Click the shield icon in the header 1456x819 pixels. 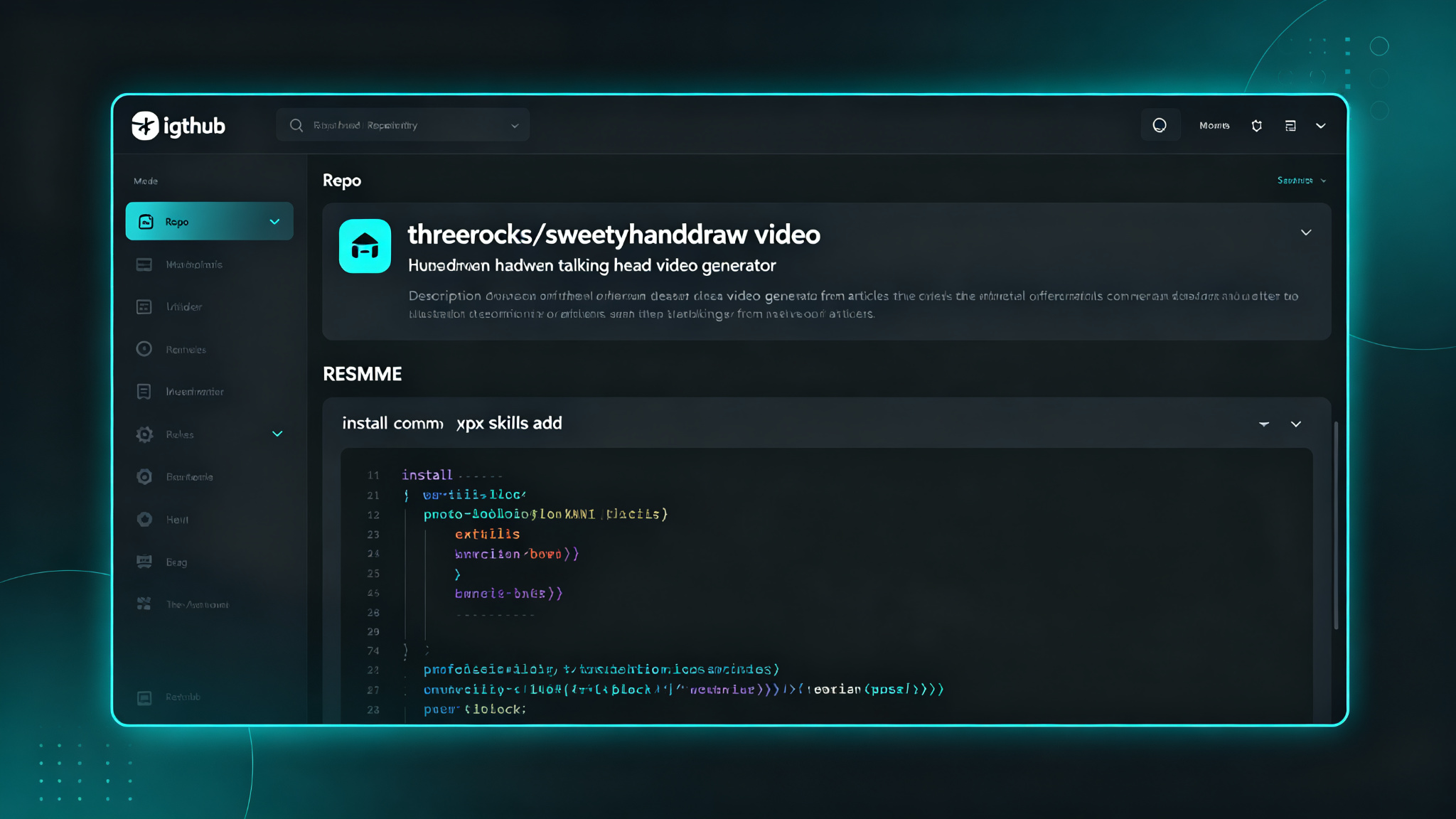pyautogui.click(x=1257, y=126)
